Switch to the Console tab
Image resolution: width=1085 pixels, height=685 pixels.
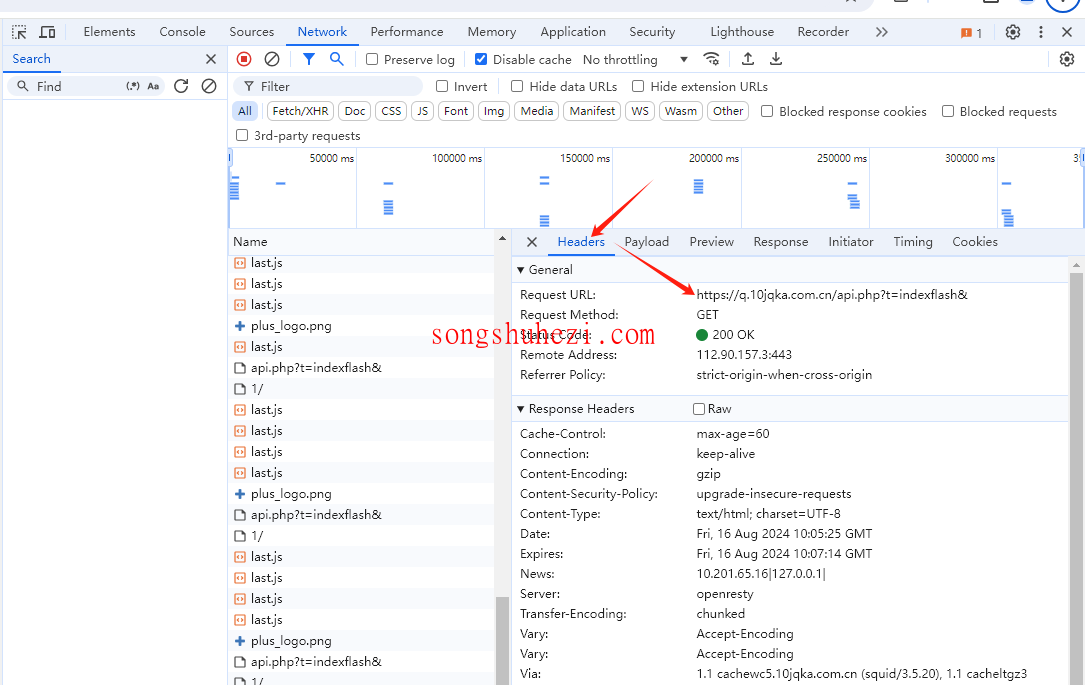182,32
